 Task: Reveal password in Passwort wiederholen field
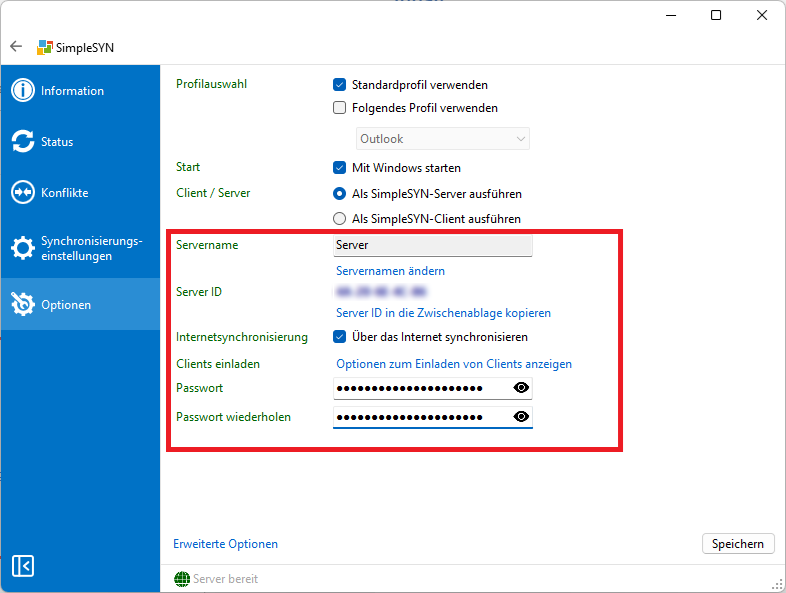[x=520, y=417]
